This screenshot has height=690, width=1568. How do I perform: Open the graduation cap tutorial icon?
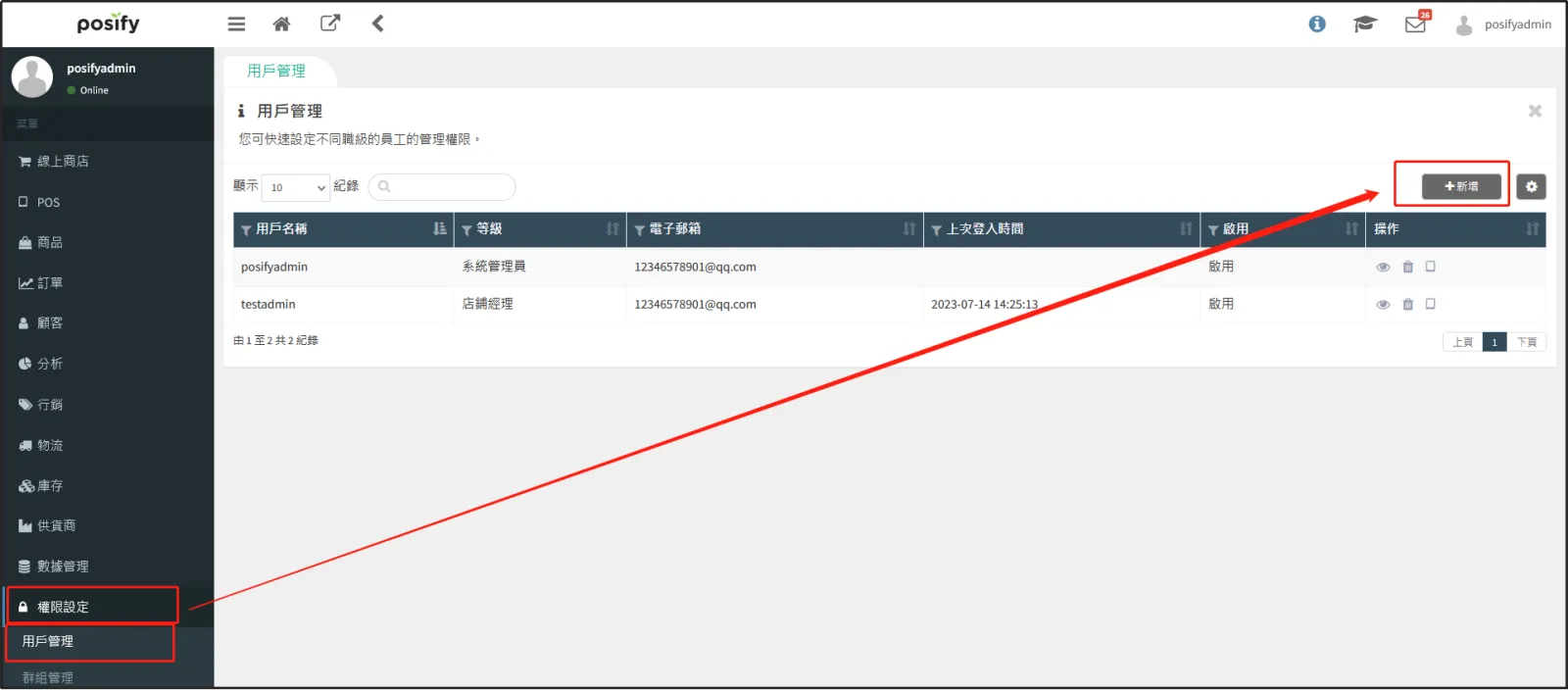coord(1365,25)
